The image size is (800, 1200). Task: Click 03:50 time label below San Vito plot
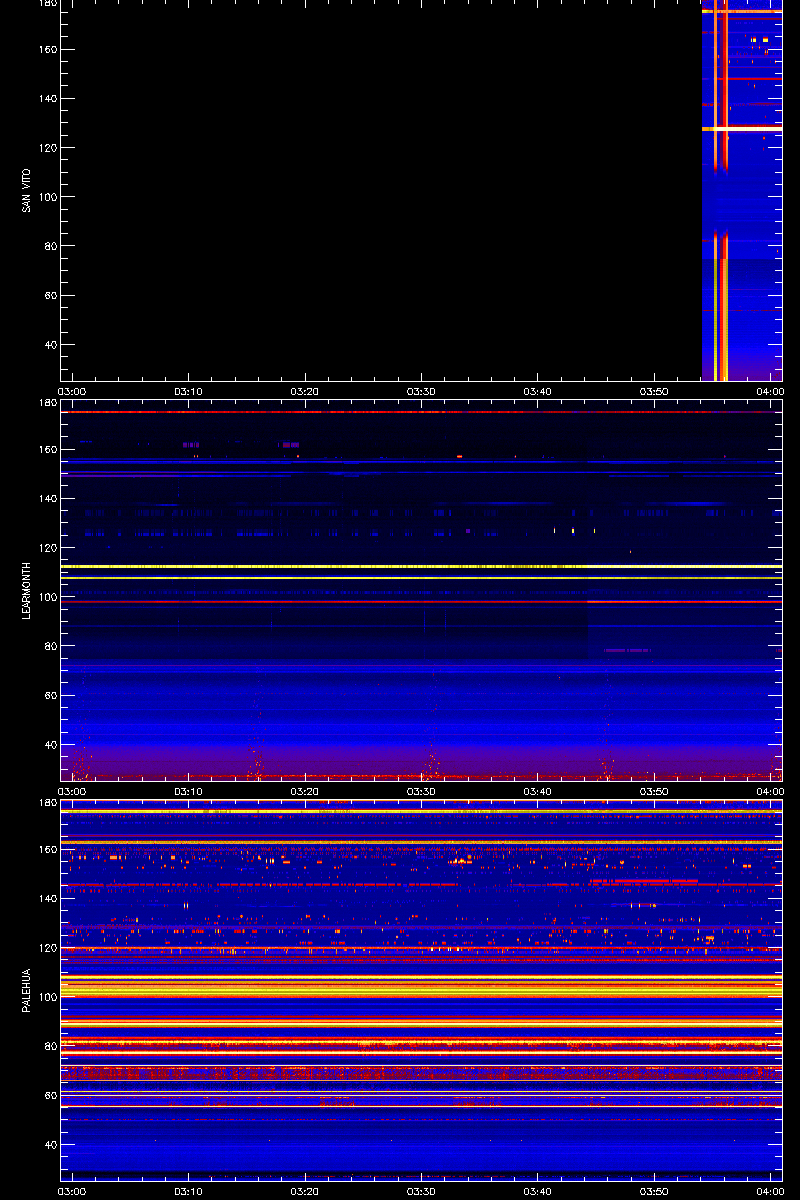point(654,392)
